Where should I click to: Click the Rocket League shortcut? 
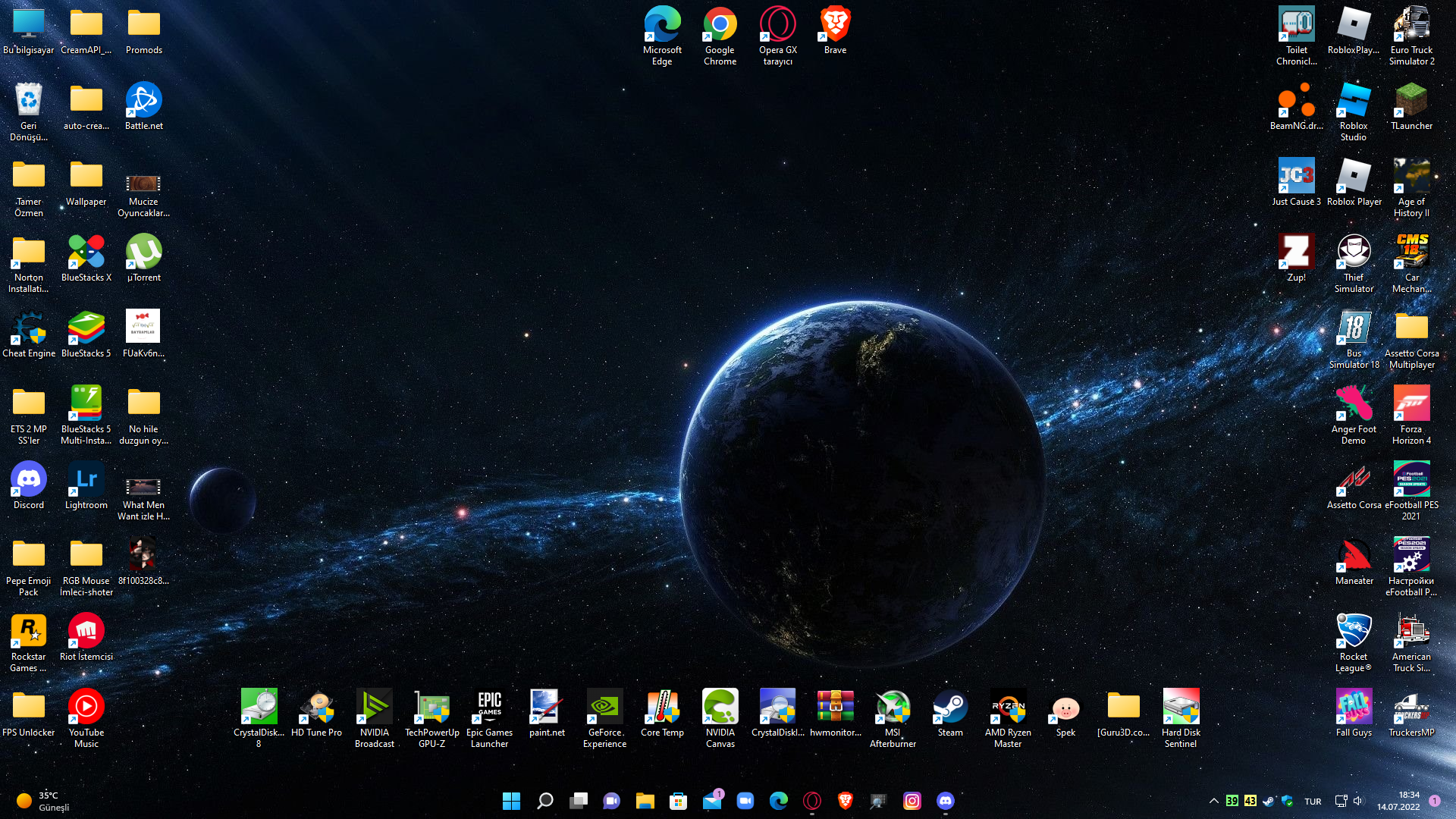pos(1354,642)
